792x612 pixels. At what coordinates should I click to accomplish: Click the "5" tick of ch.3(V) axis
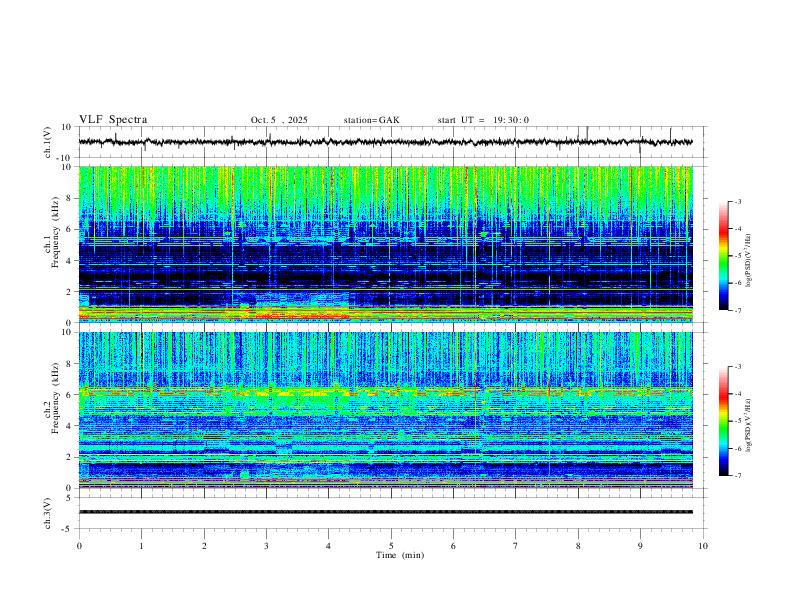coord(70,498)
